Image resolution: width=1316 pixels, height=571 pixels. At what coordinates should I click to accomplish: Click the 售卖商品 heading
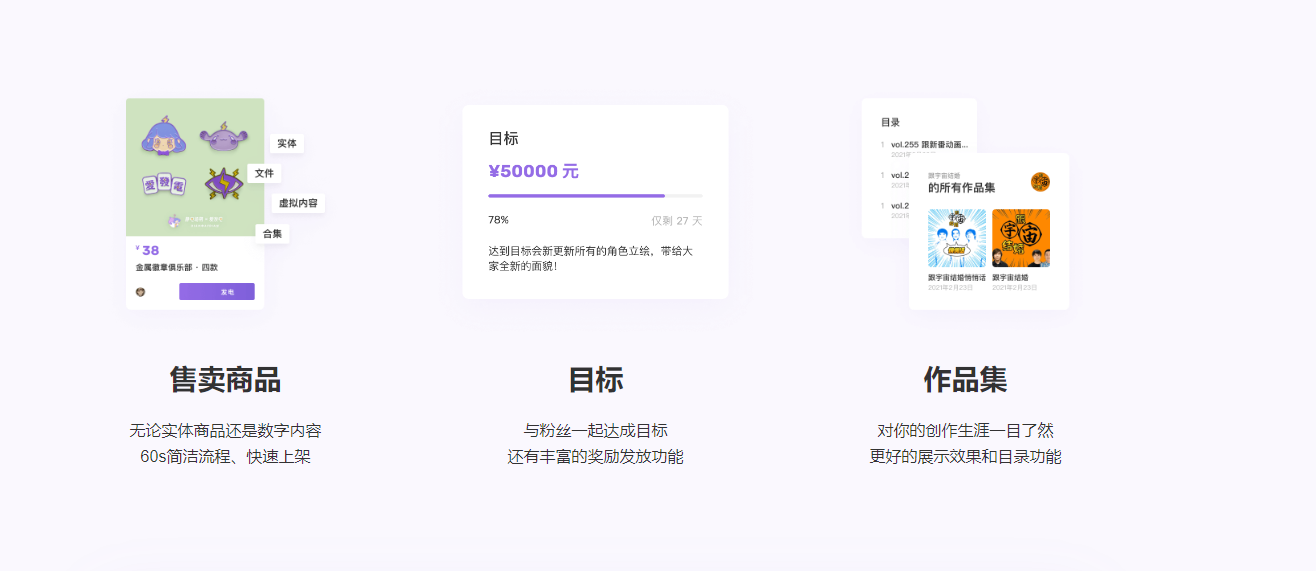225,380
